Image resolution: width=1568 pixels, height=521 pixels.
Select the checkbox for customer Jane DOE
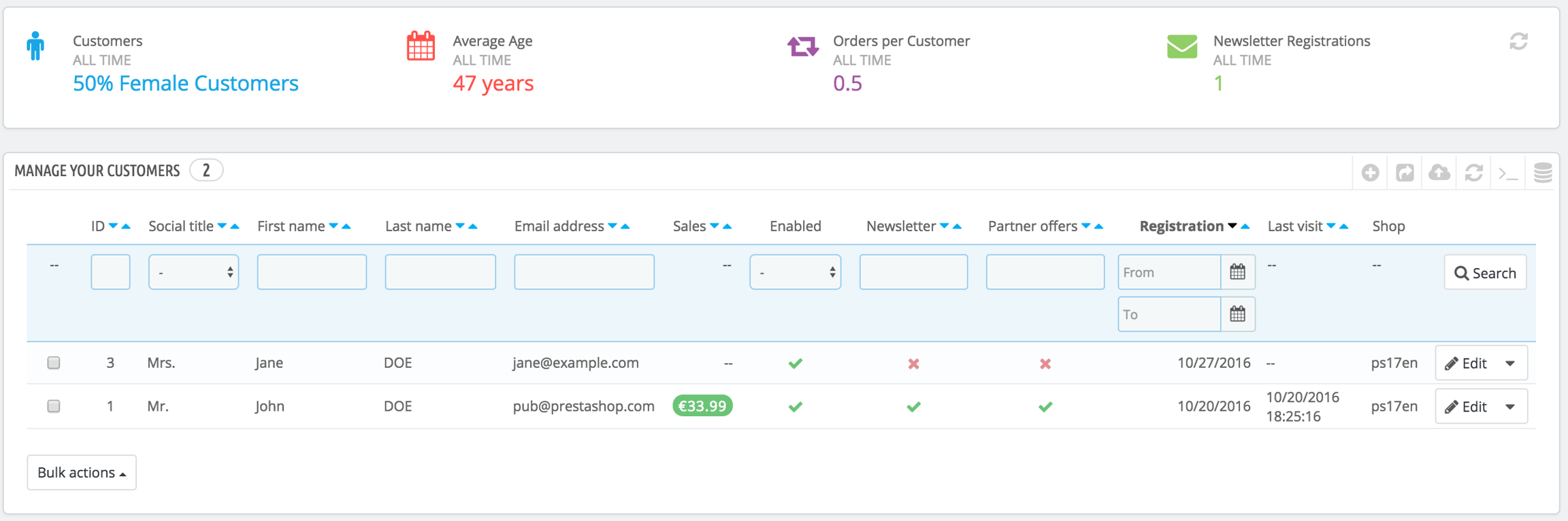(x=54, y=363)
